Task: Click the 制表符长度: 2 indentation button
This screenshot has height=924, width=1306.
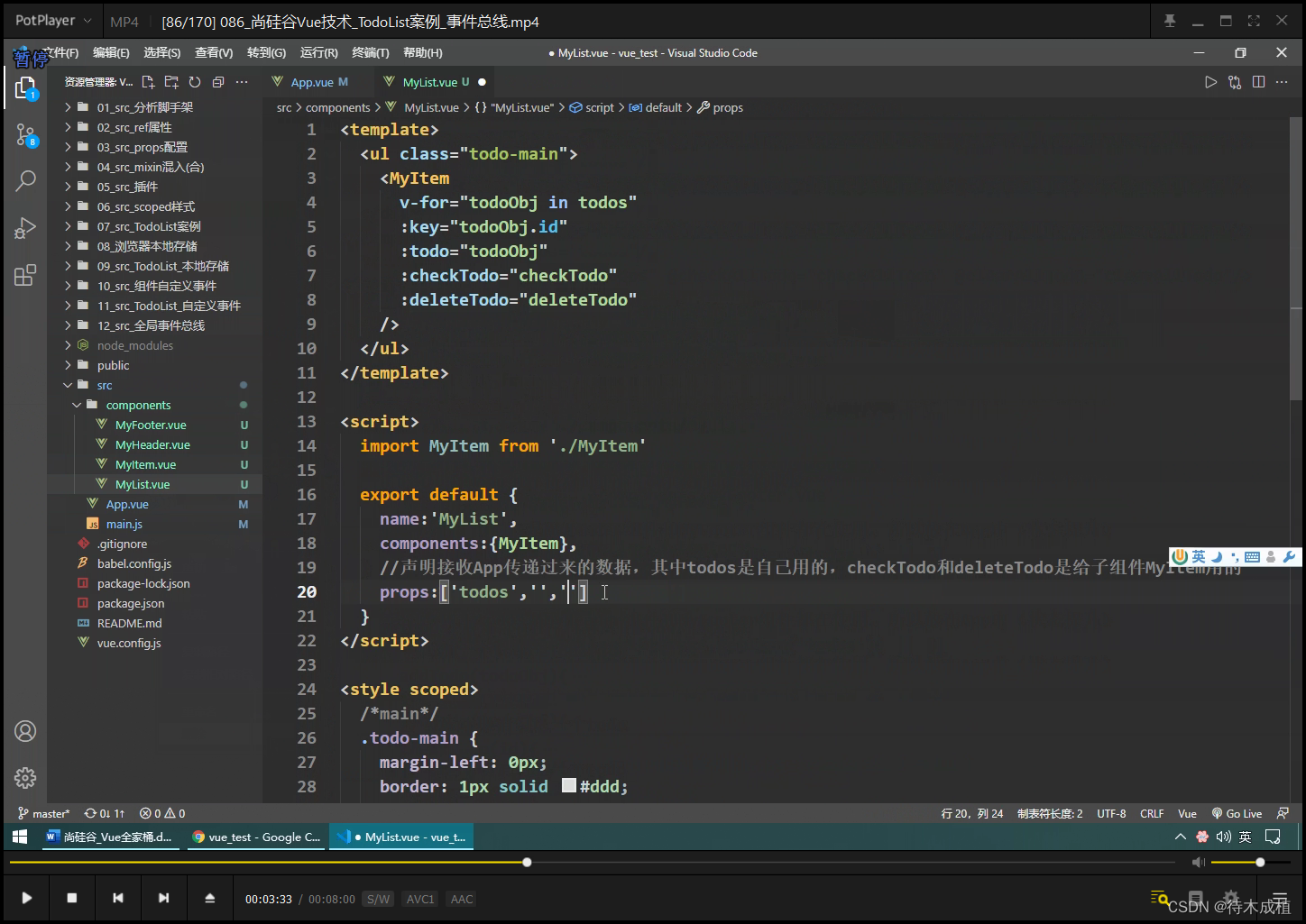Action: coord(1050,813)
